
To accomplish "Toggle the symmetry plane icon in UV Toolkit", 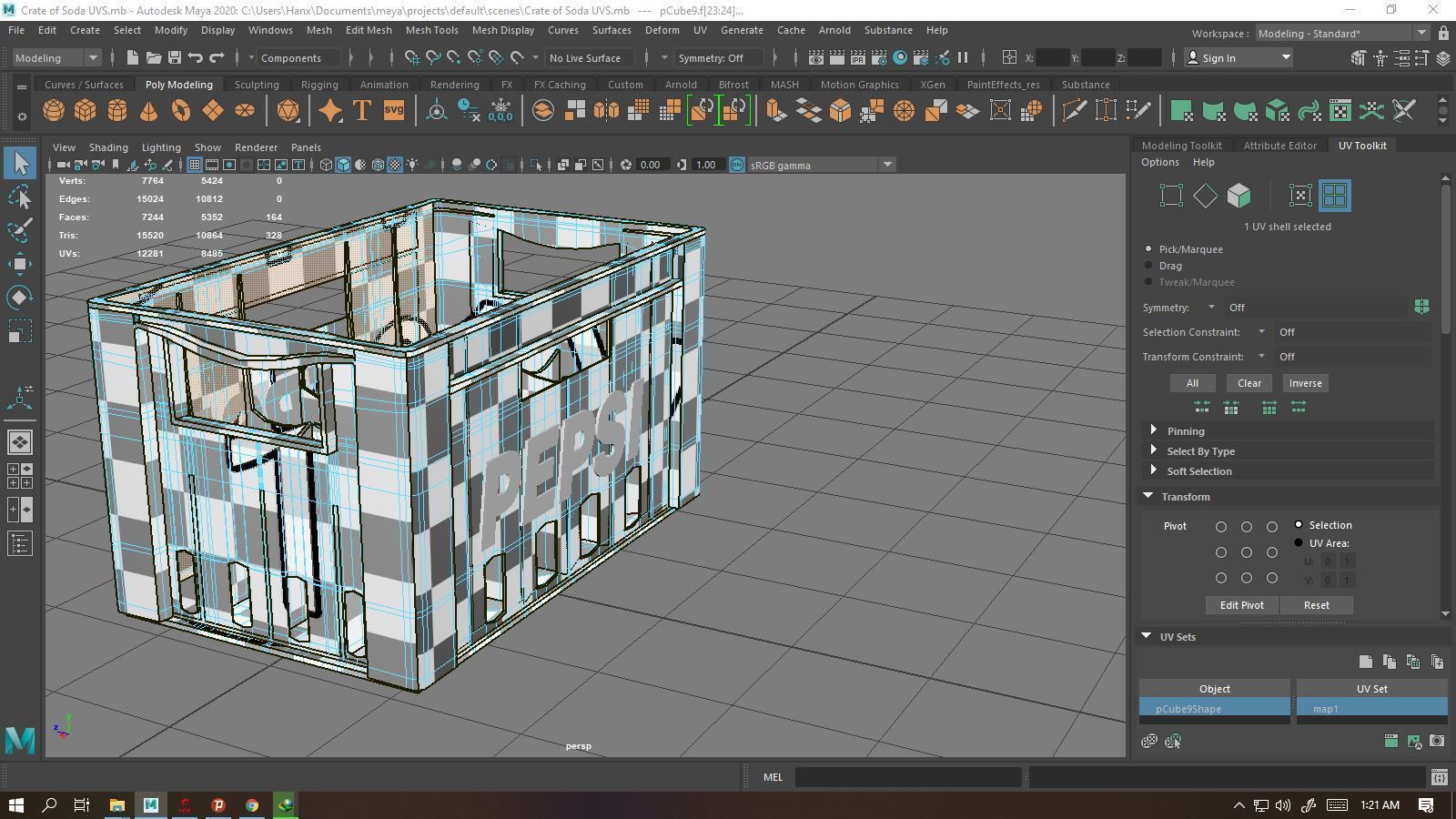I will pos(1421,307).
